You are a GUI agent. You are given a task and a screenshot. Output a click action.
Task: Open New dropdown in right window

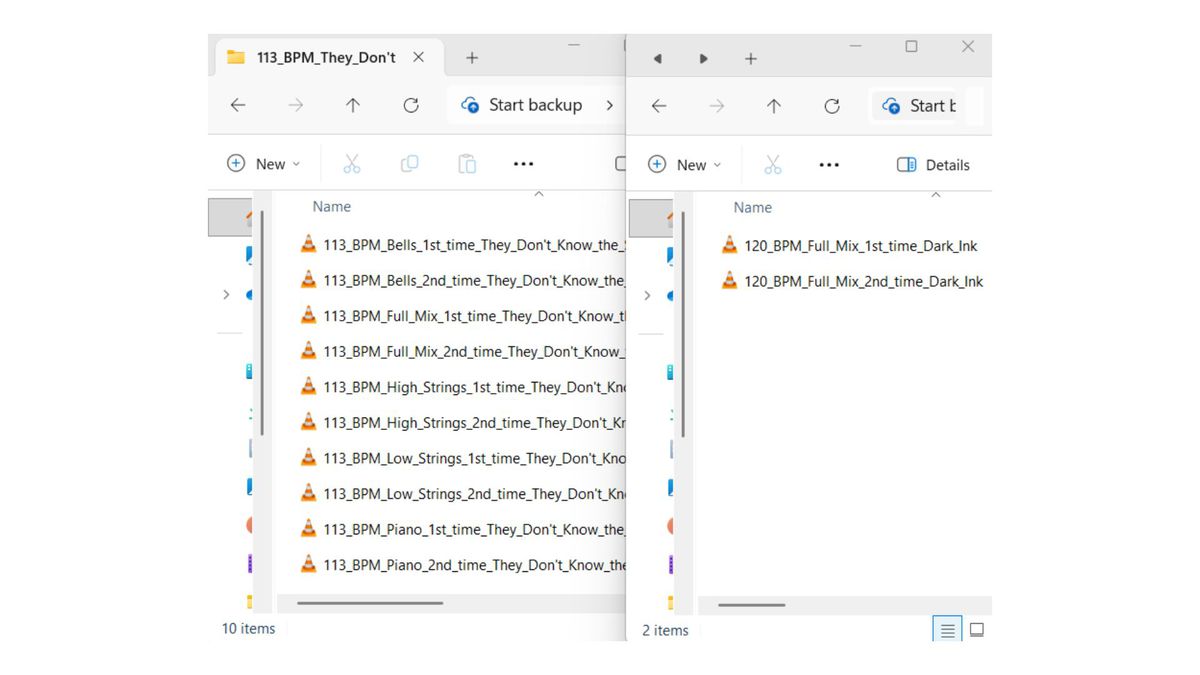[685, 165]
